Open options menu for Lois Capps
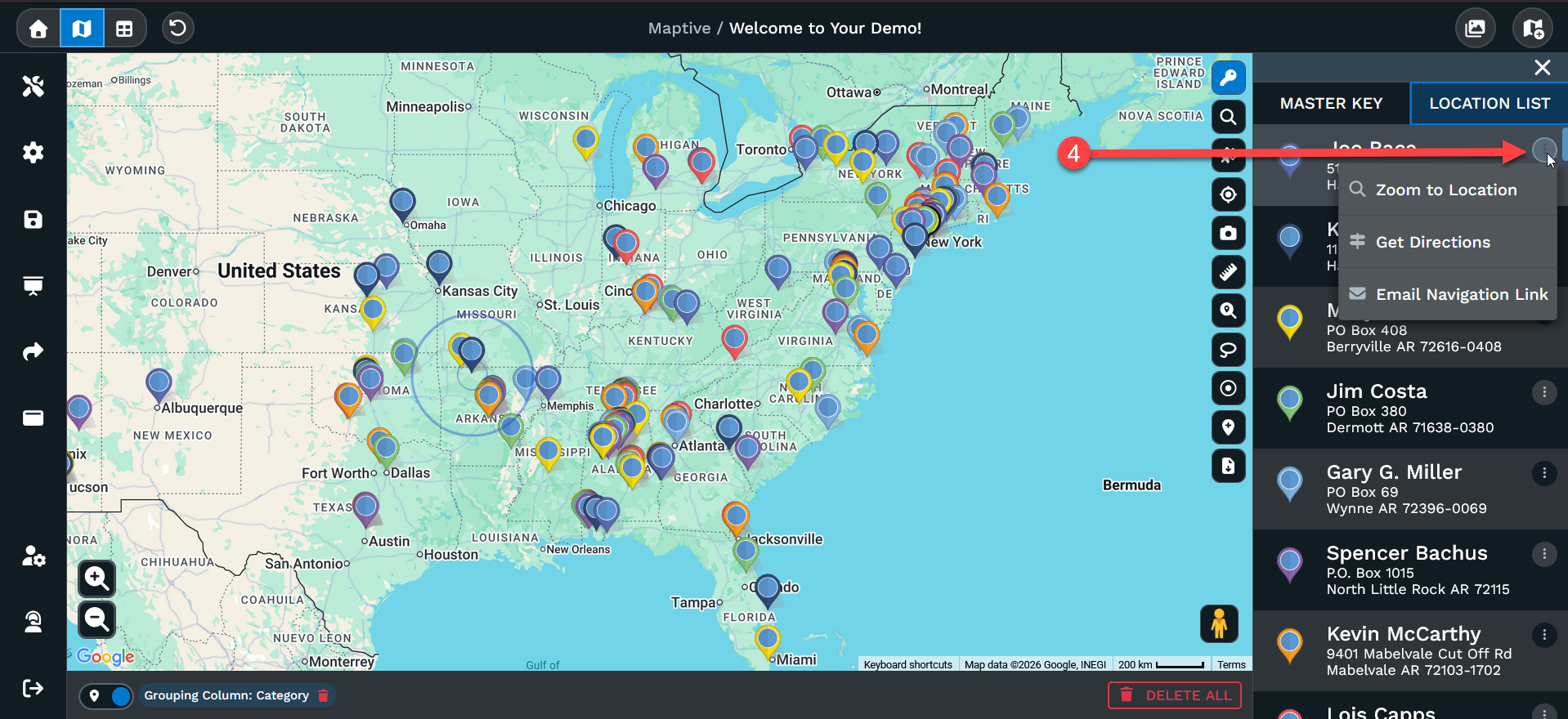Screen dimensions: 1568x719 (1543, 712)
